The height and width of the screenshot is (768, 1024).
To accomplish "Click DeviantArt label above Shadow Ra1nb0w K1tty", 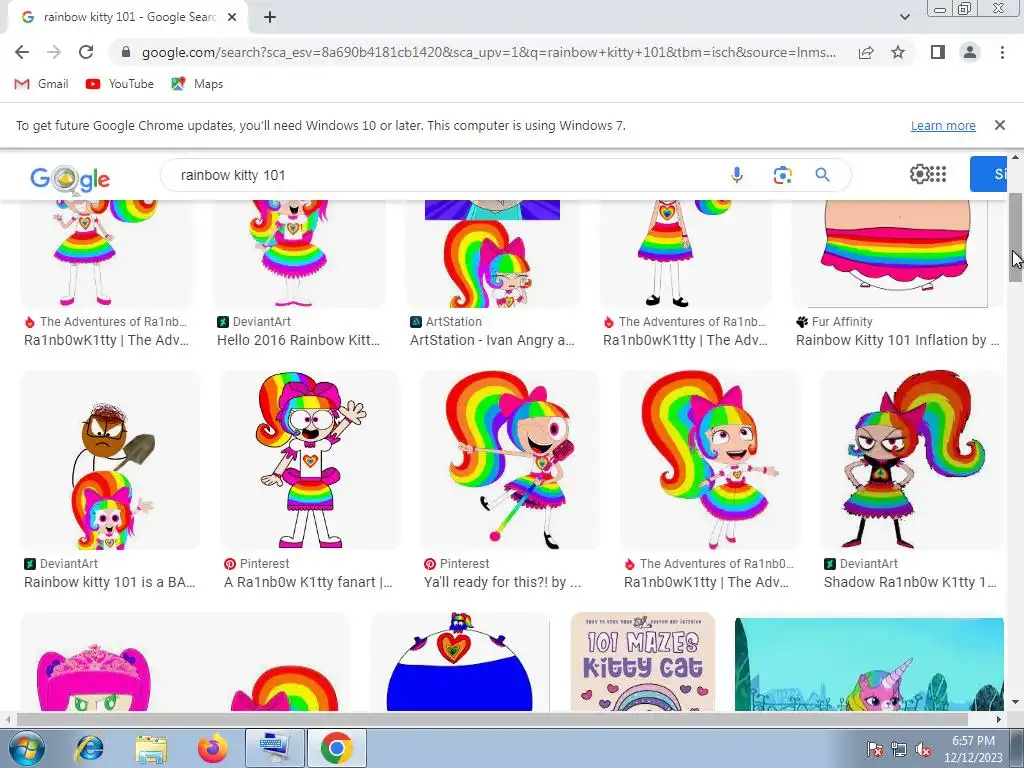I will (868, 564).
